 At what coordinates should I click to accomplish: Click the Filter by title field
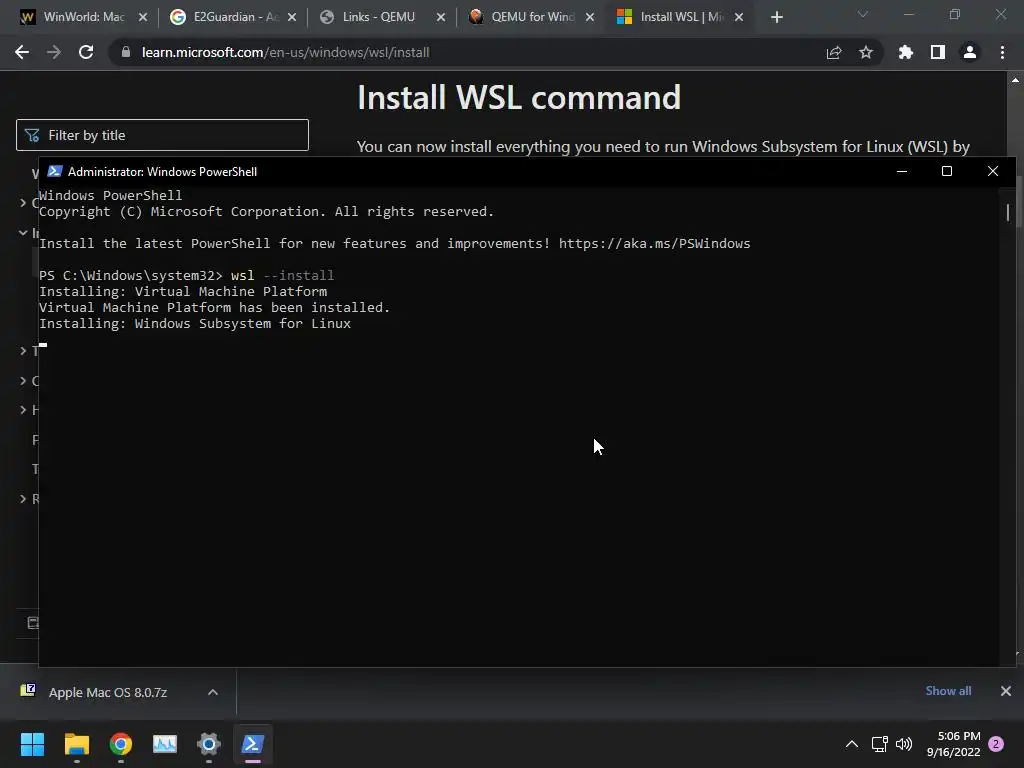click(162, 135)
